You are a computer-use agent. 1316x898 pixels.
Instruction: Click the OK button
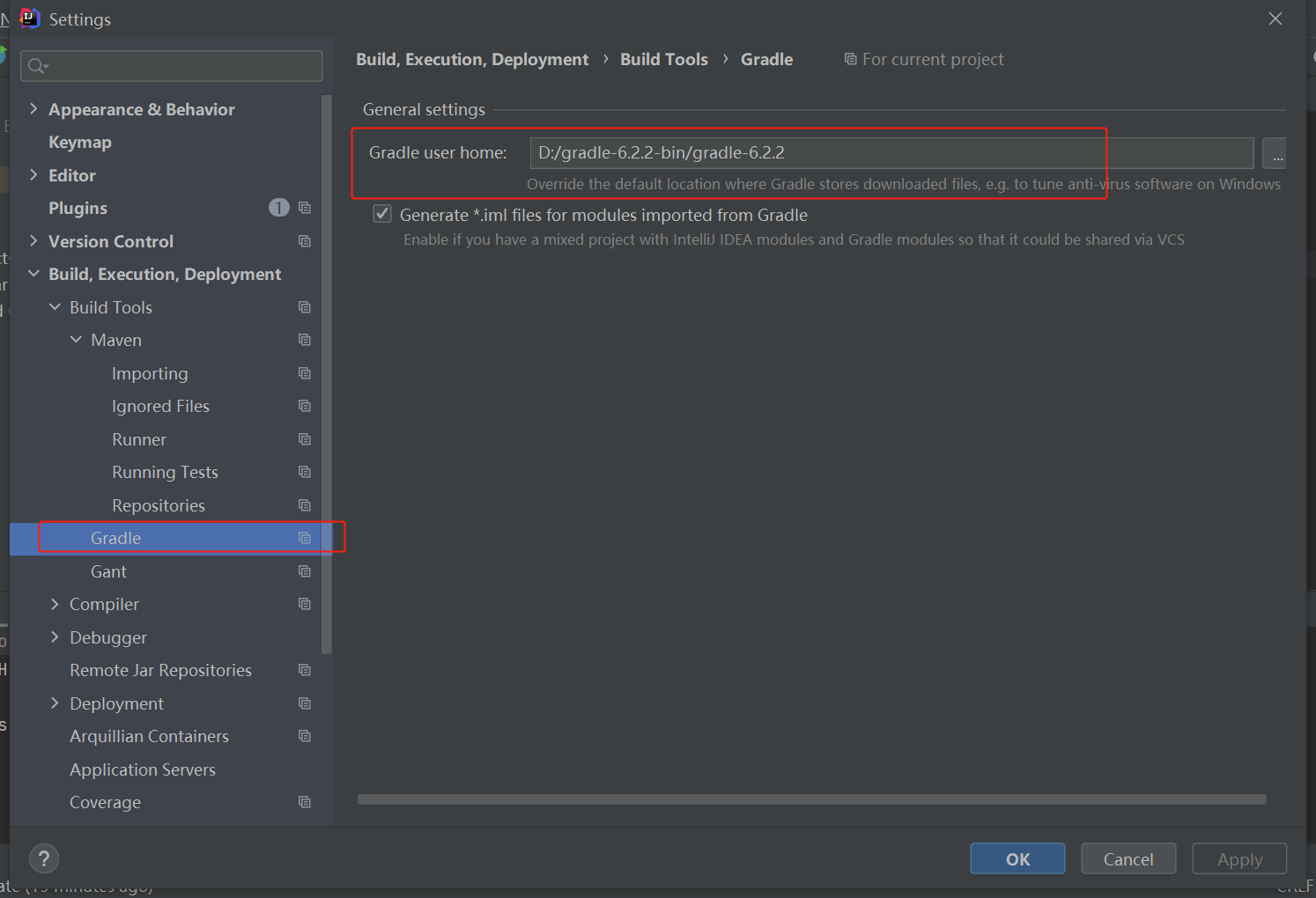coord(1017,858)
